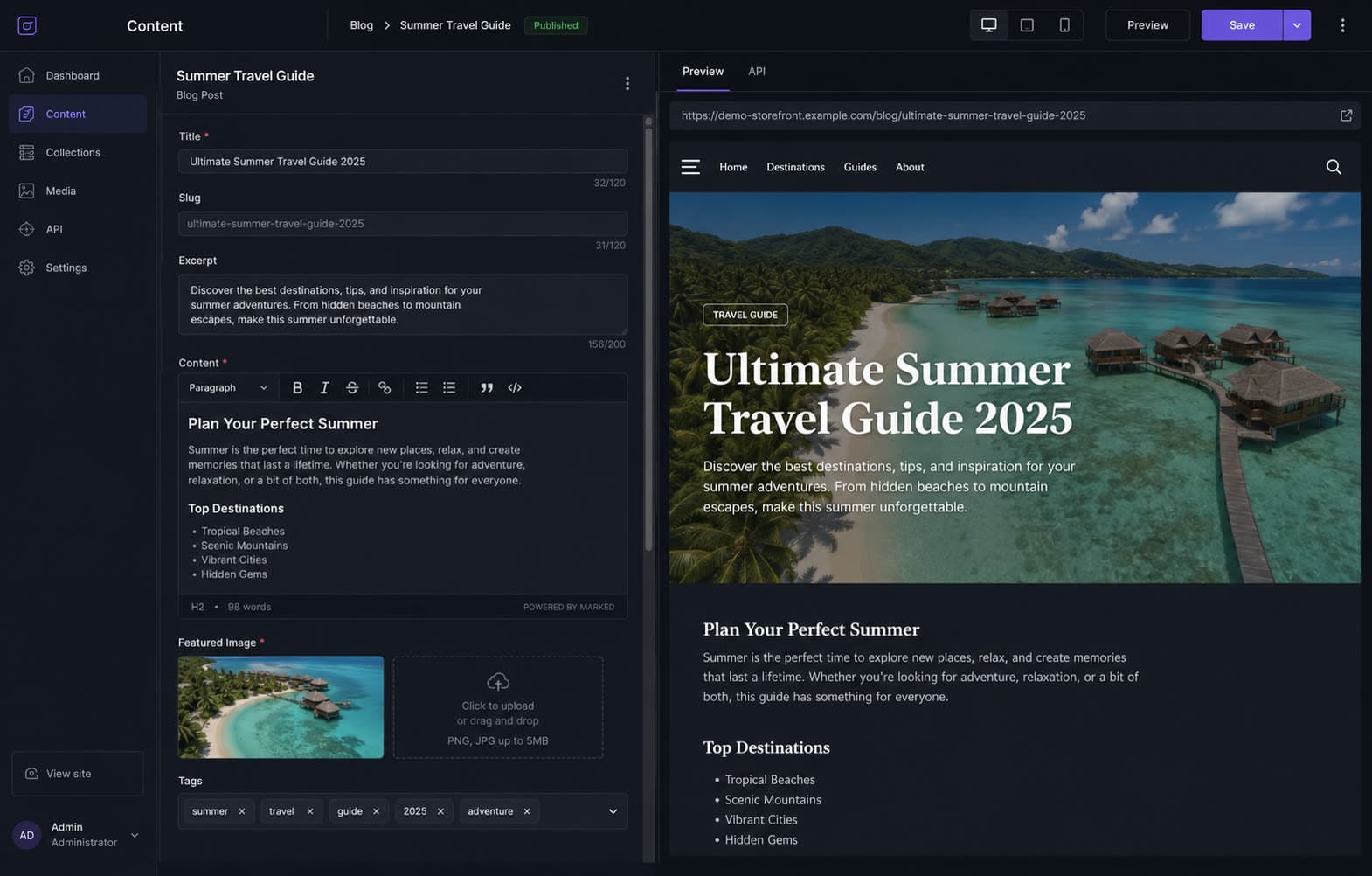
Task: Select the featured image beach thumbnail
Action: point(281,707)
